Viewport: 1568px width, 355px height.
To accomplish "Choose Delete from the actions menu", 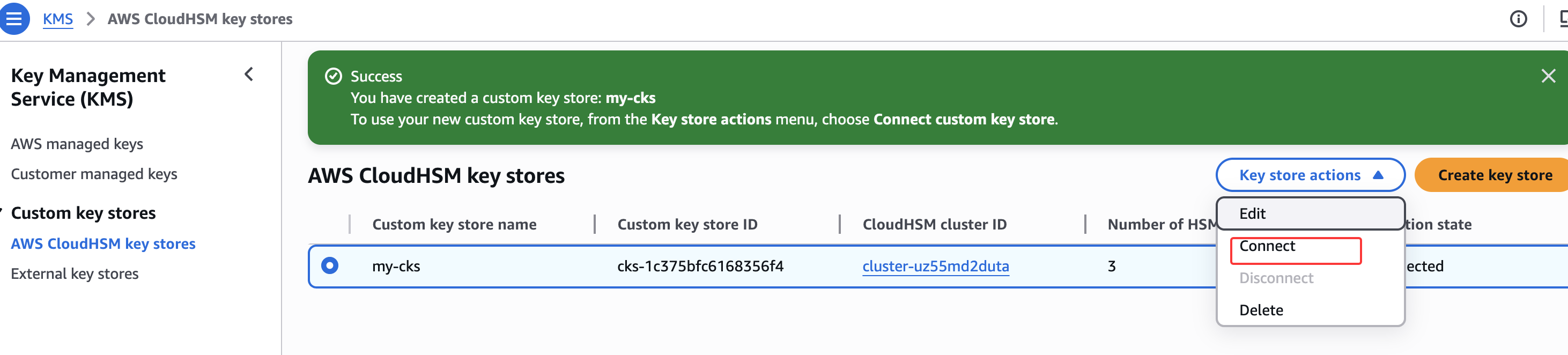I will [1261, 310].
